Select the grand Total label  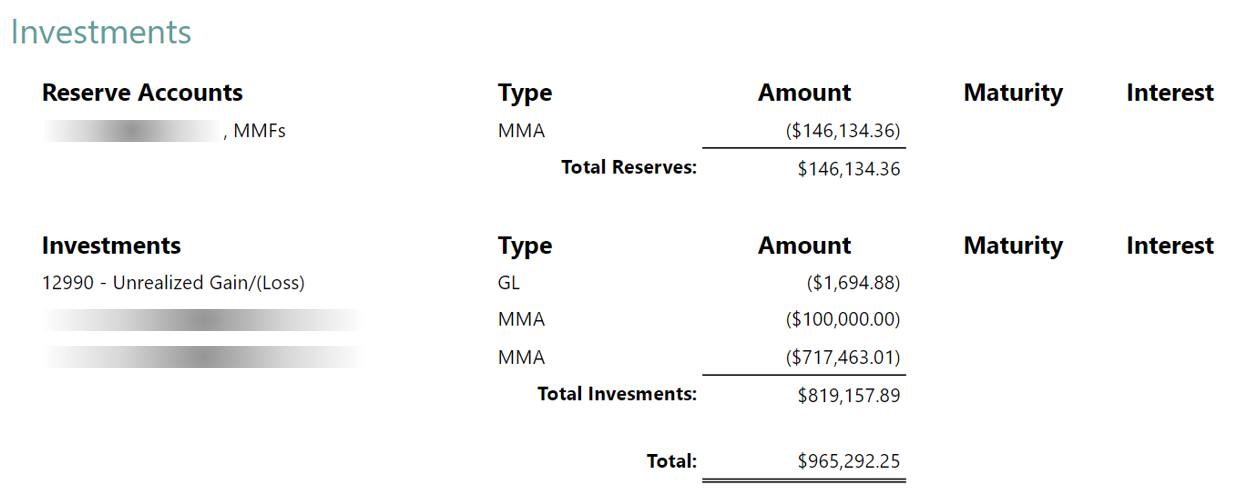click(x=672, y=461)
